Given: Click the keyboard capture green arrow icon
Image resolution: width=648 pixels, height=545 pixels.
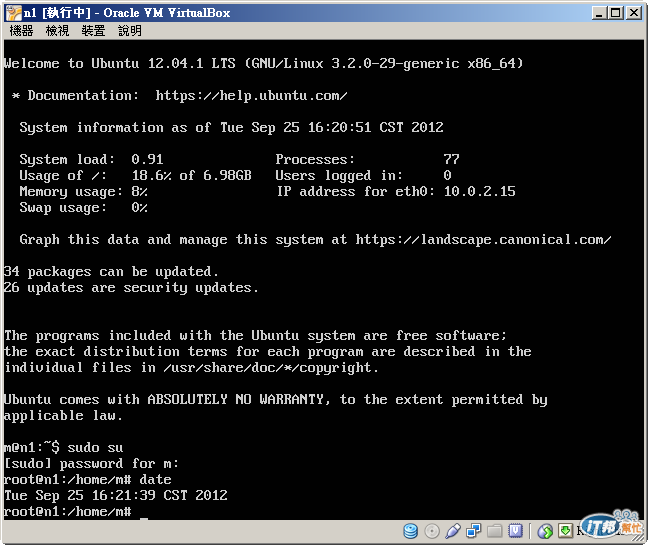Looking at the screenshot, I should (565, 531).
